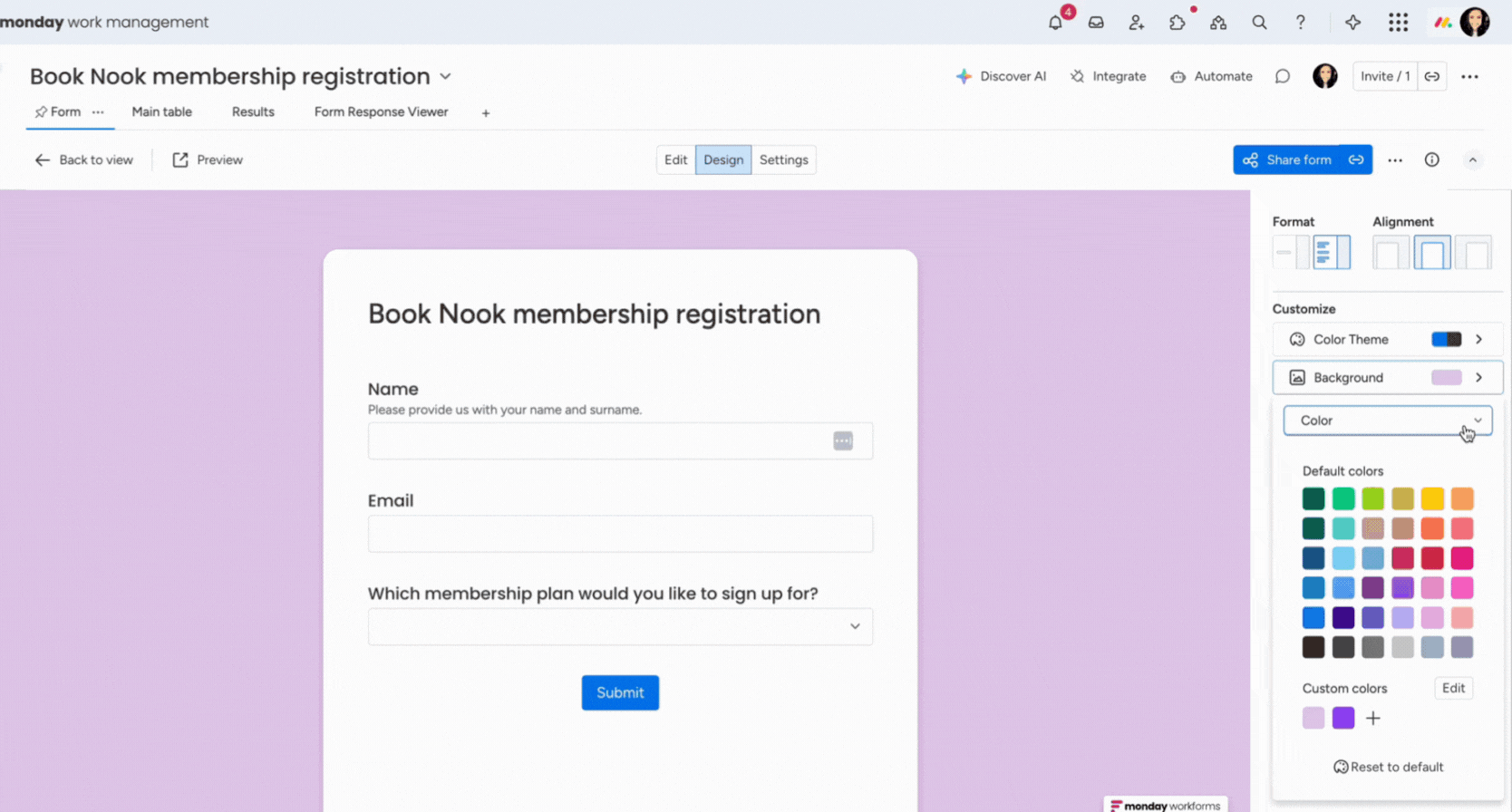
Task: Open the membership plan dropdown in form
Action: (620, 626)
